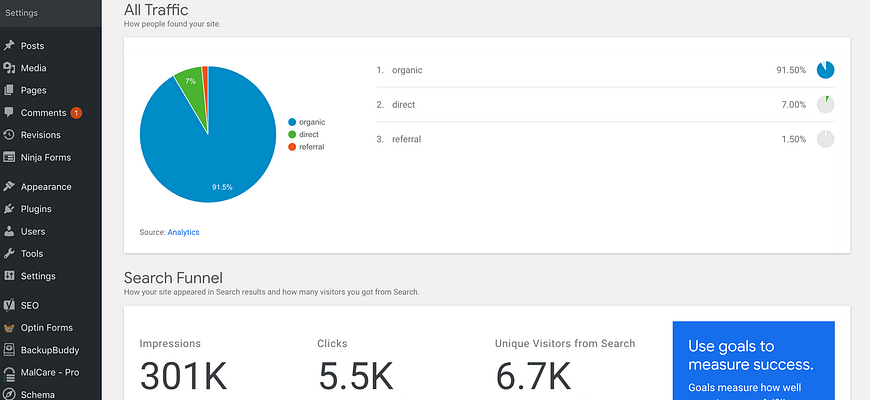Open the Analytics source link
The width and height of the screenshot is (870, 400).
coord(183,232)
